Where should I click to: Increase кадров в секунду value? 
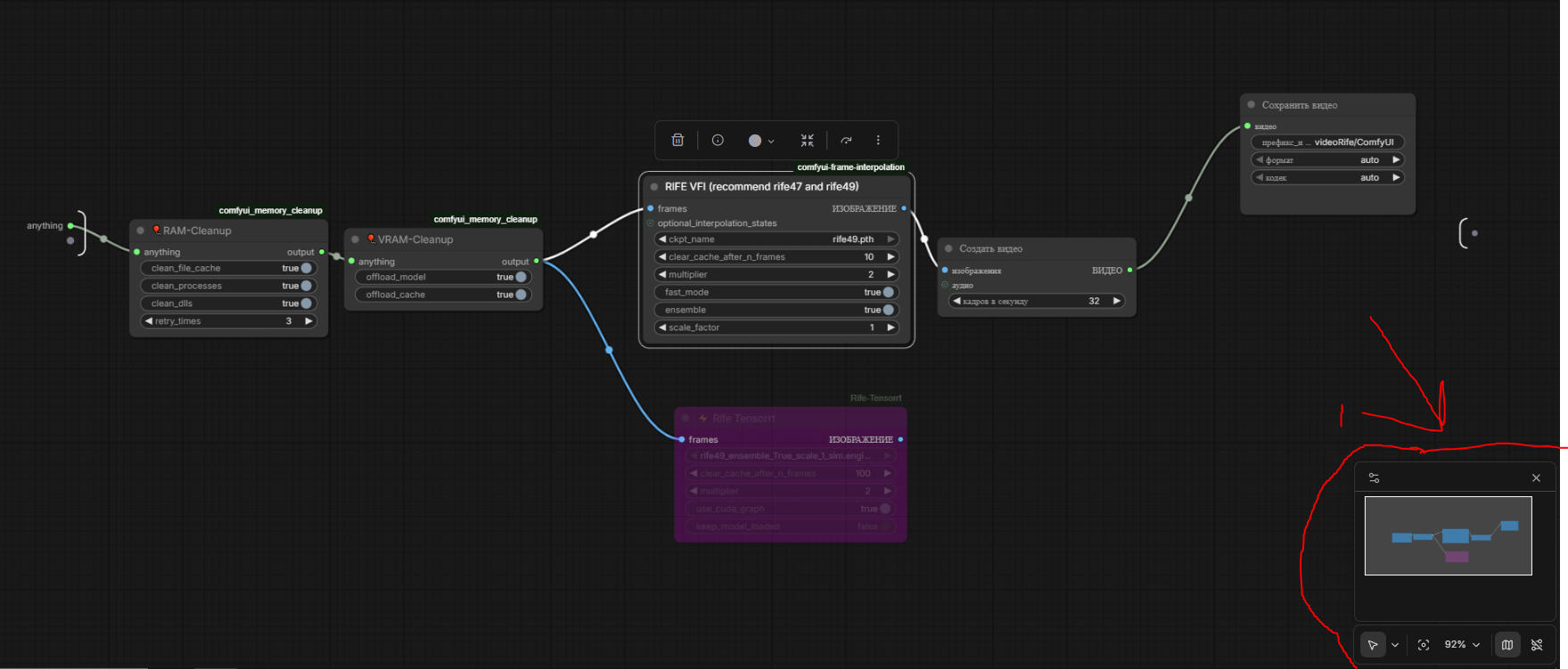1116,301
